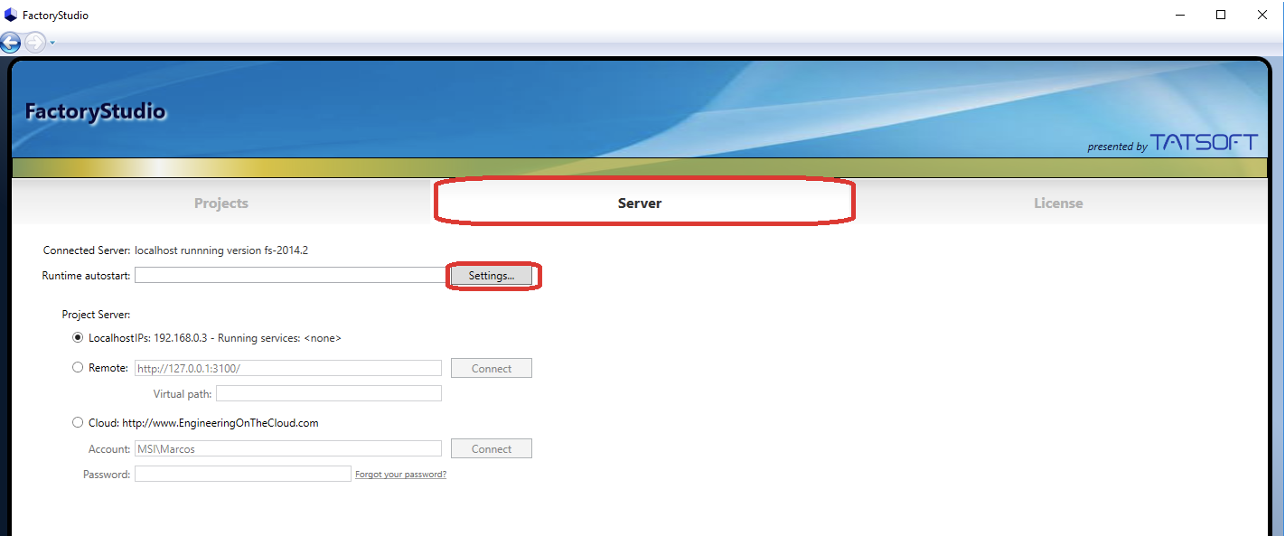Click the Runtime autostart field

click(291, 275)
